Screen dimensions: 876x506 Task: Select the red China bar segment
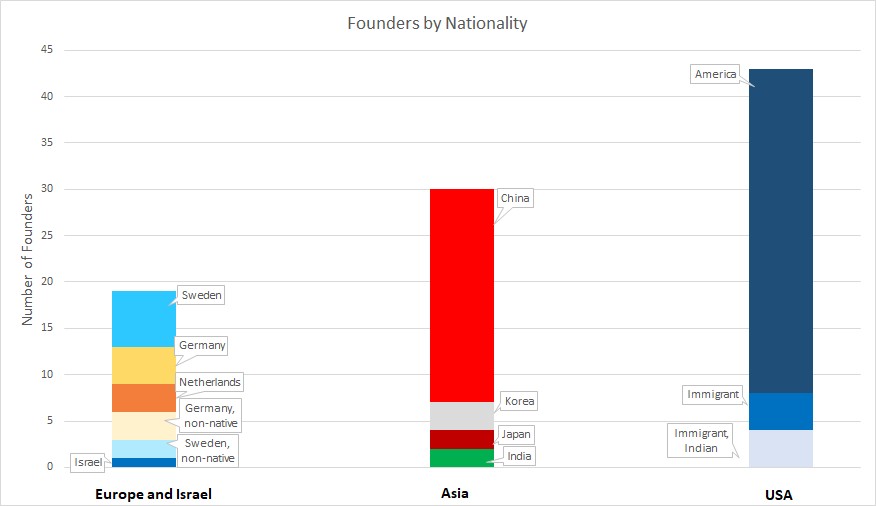pyautogui.click(x=461, y=295)
